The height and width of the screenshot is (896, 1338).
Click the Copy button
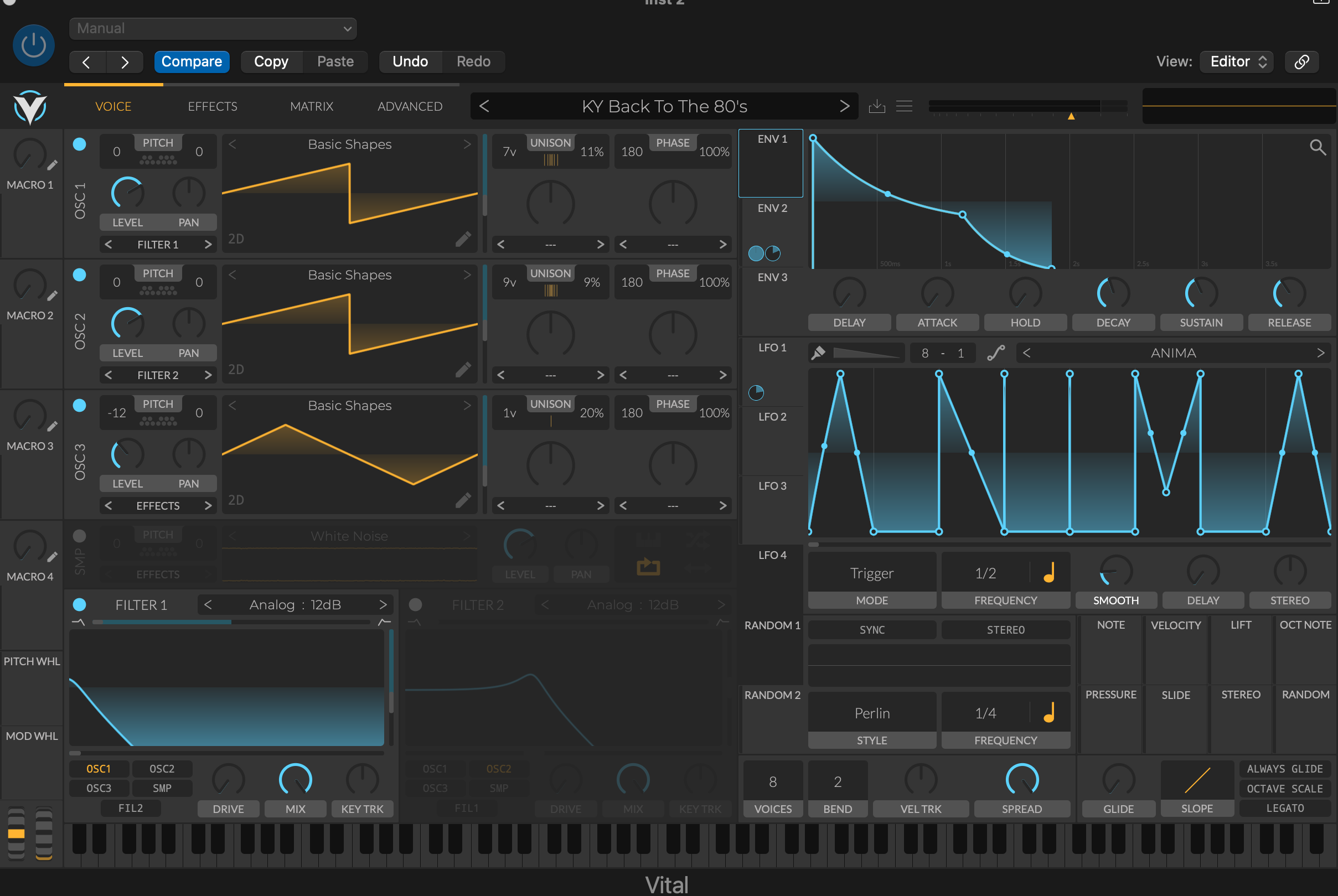pyautogui.click(x=271, y=62)
